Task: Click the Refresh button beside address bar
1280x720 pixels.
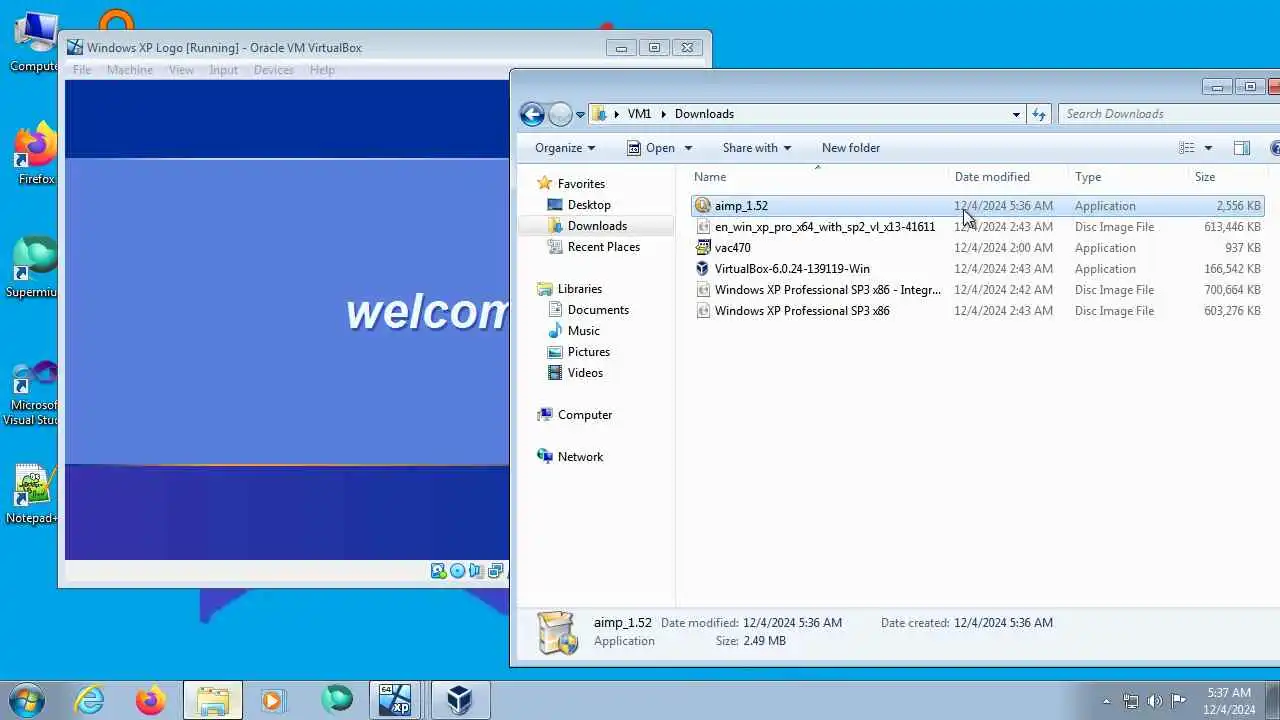Action: (1039, 114)
